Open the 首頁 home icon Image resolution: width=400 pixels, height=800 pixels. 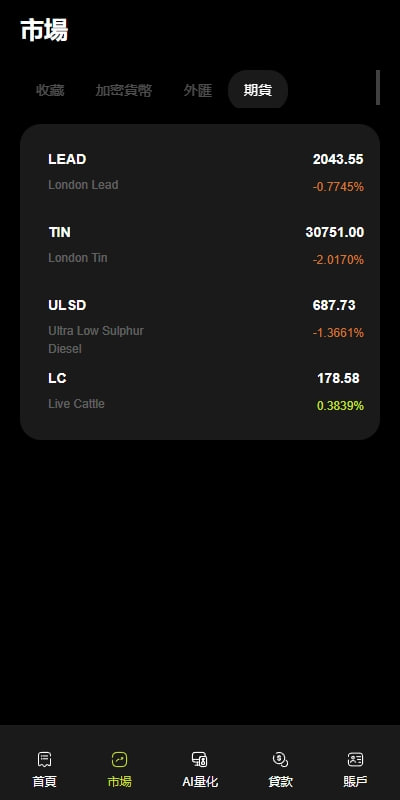coord(44,760)
